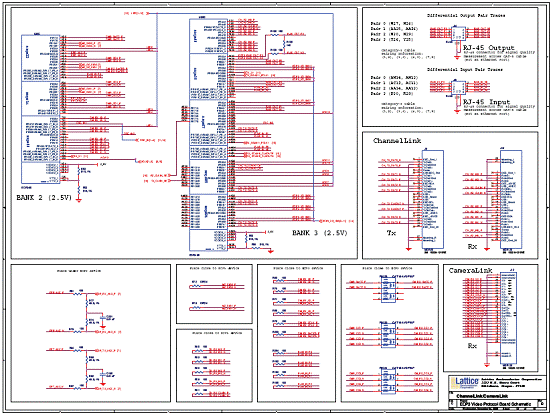Select the RJ-45 Input connector symbol

point(458,87)
